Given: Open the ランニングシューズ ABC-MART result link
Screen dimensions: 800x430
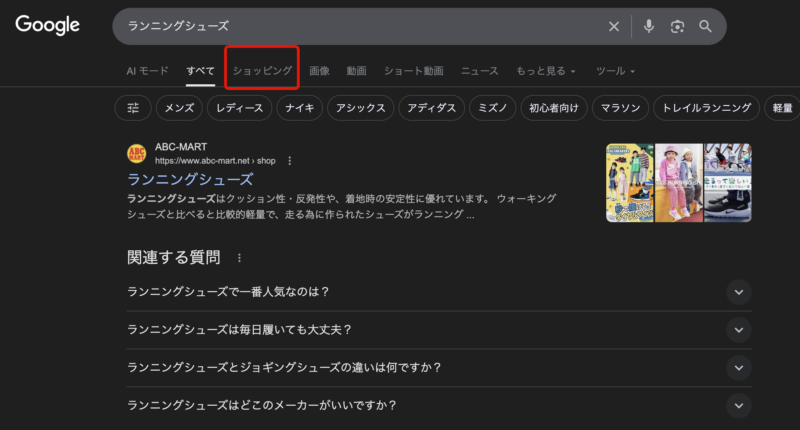Looking at the screenshot, I should 190,179.
